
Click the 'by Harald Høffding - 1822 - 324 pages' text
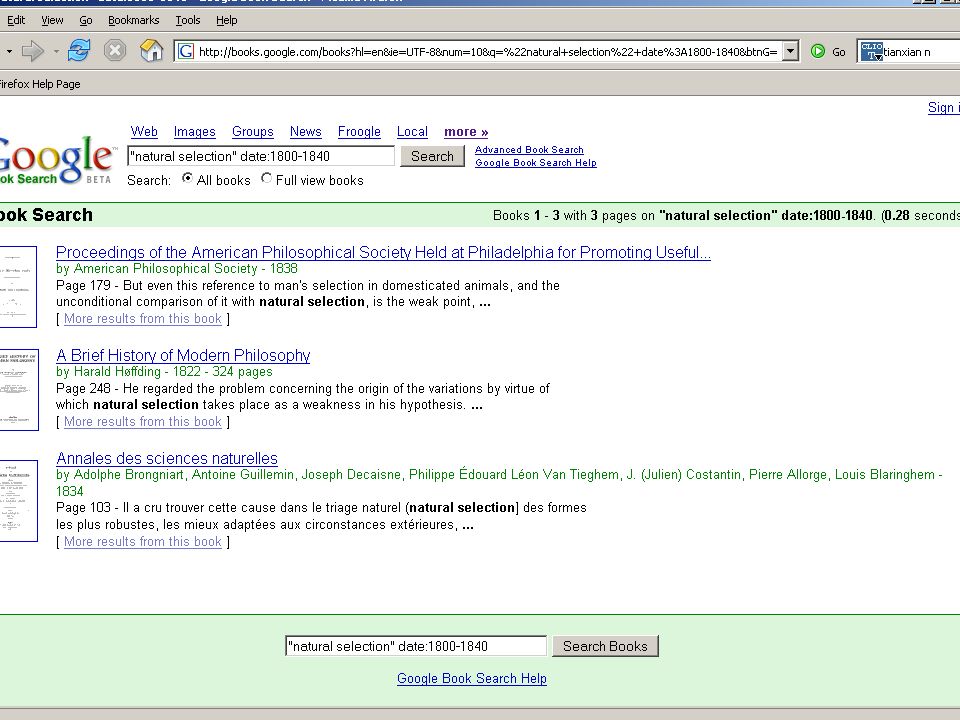pos(164,372)
